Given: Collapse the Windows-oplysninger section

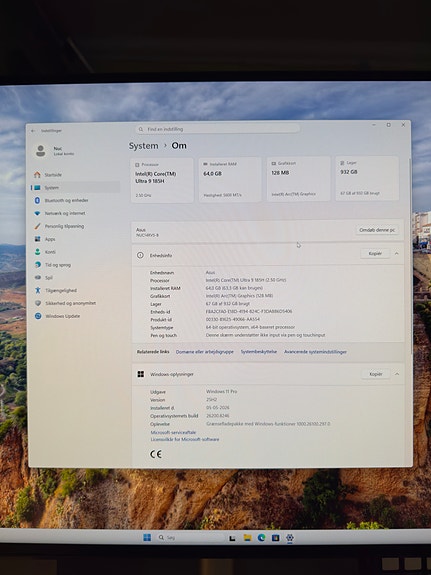Looking at the screenshot, I should [397, 374].
